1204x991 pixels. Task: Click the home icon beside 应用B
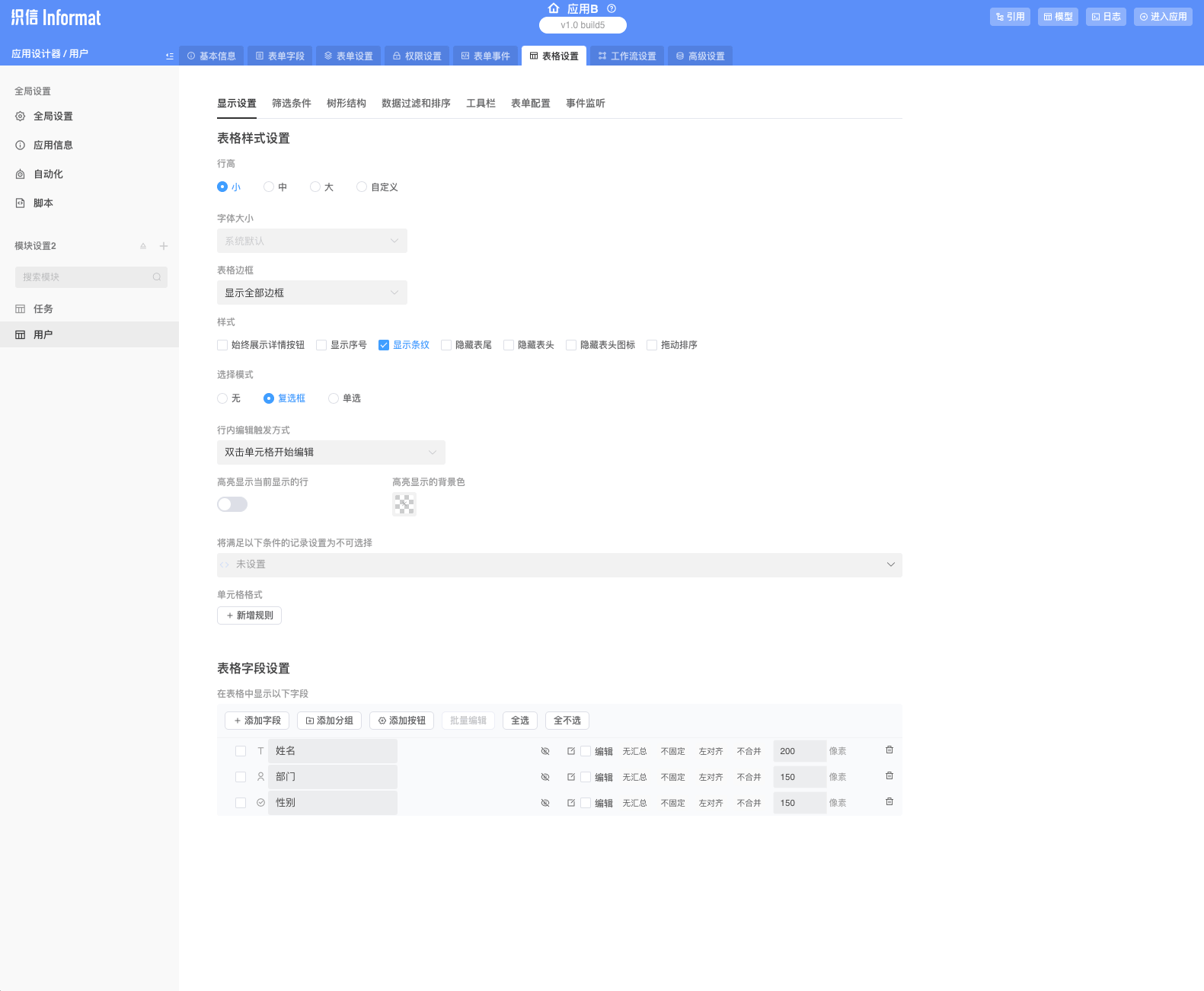(554, 8)
